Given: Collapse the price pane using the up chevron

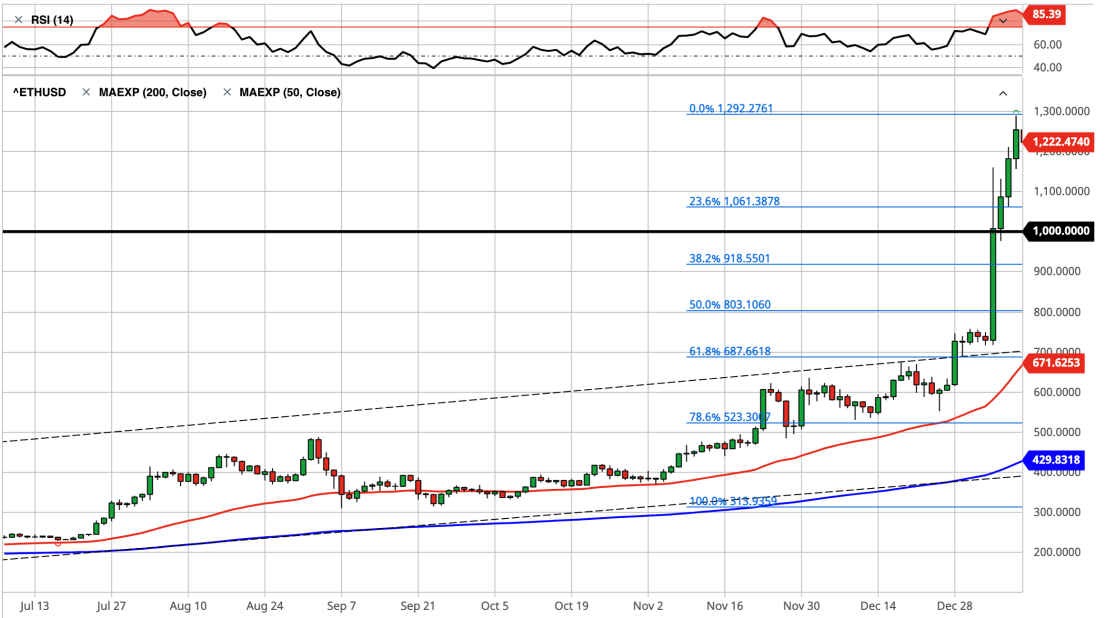Looking at the screenshot, I should pos(1002,93).
